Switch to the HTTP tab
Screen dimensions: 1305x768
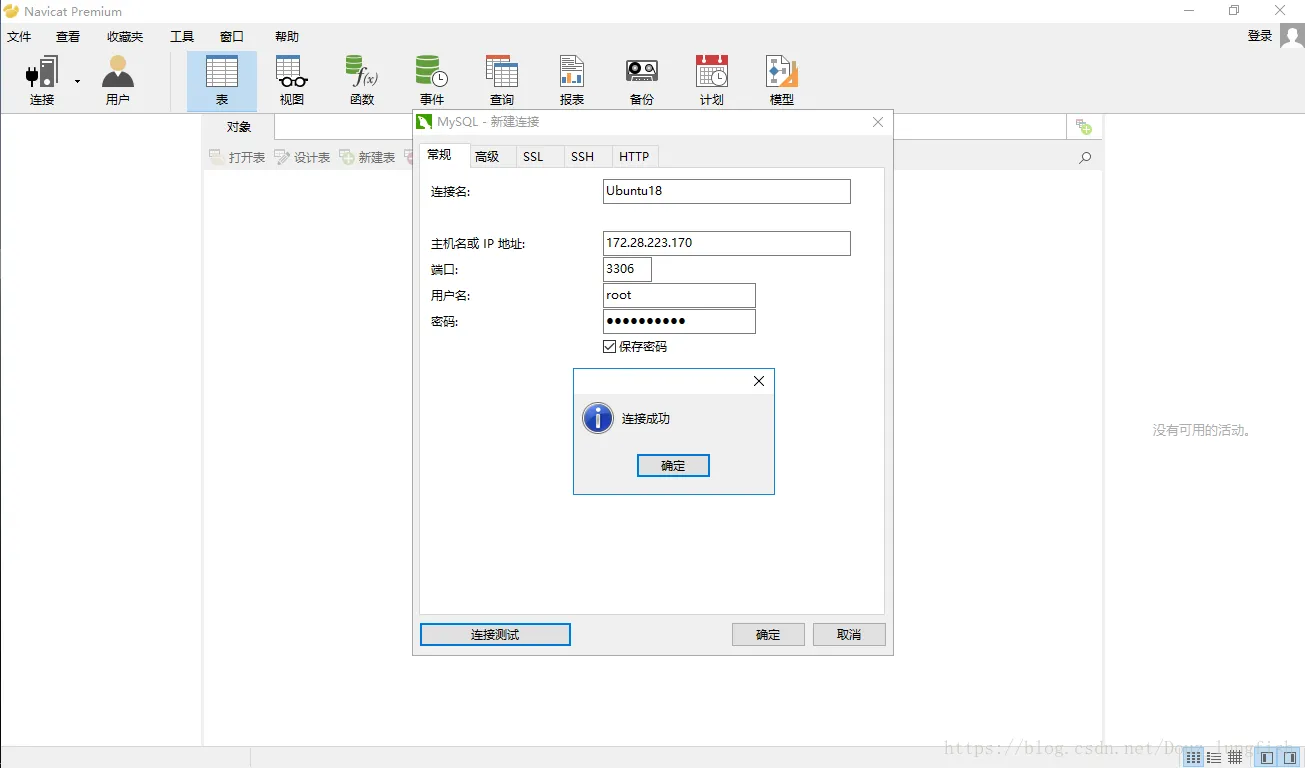coord(634,156)
